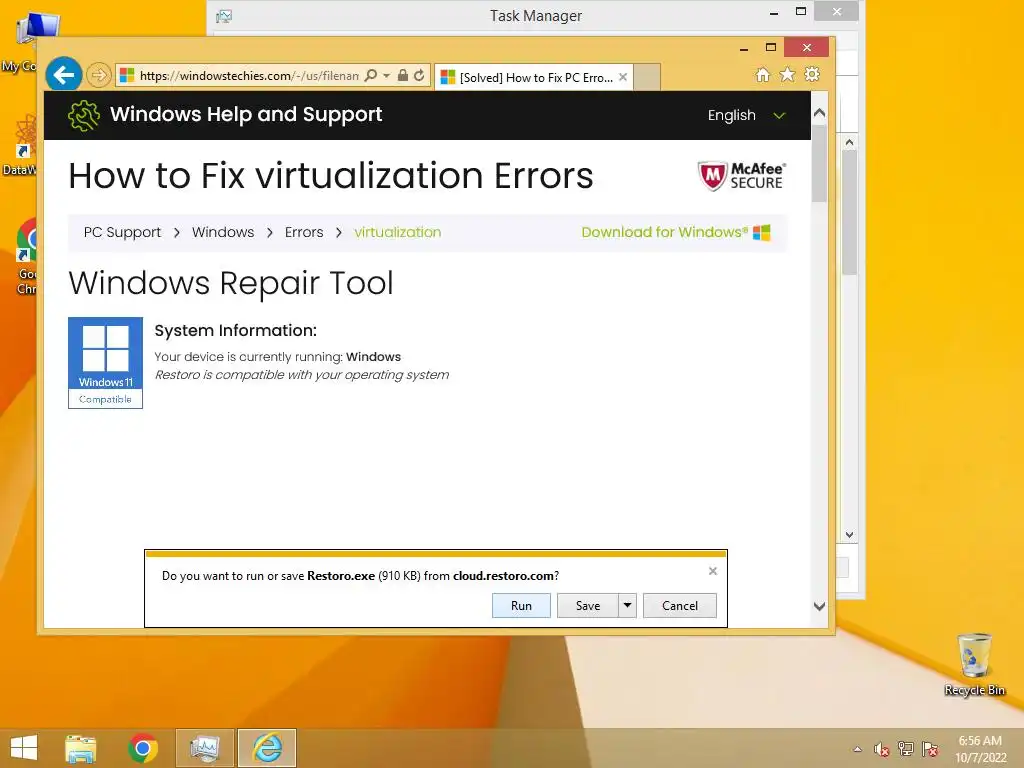Click the browser page scroll down arrow

[x=820, y=606]
